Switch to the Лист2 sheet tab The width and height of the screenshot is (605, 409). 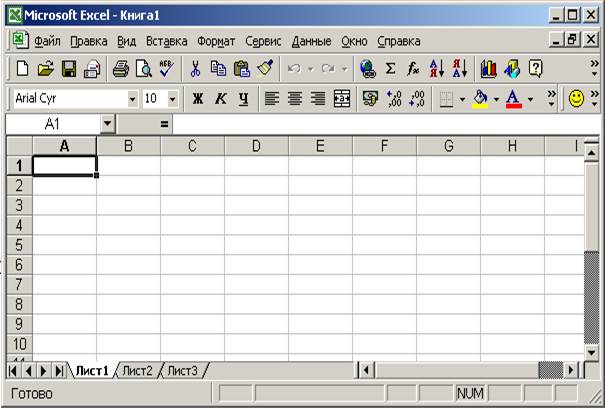pos(137,371)
